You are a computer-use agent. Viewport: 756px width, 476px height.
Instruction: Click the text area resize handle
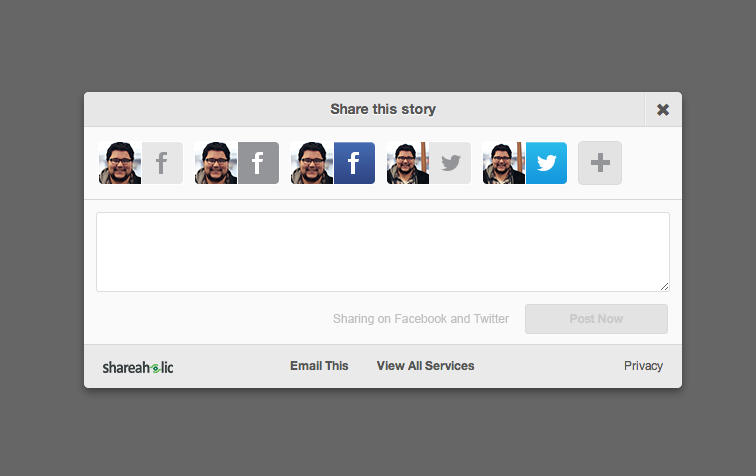(x=664, y=286)
